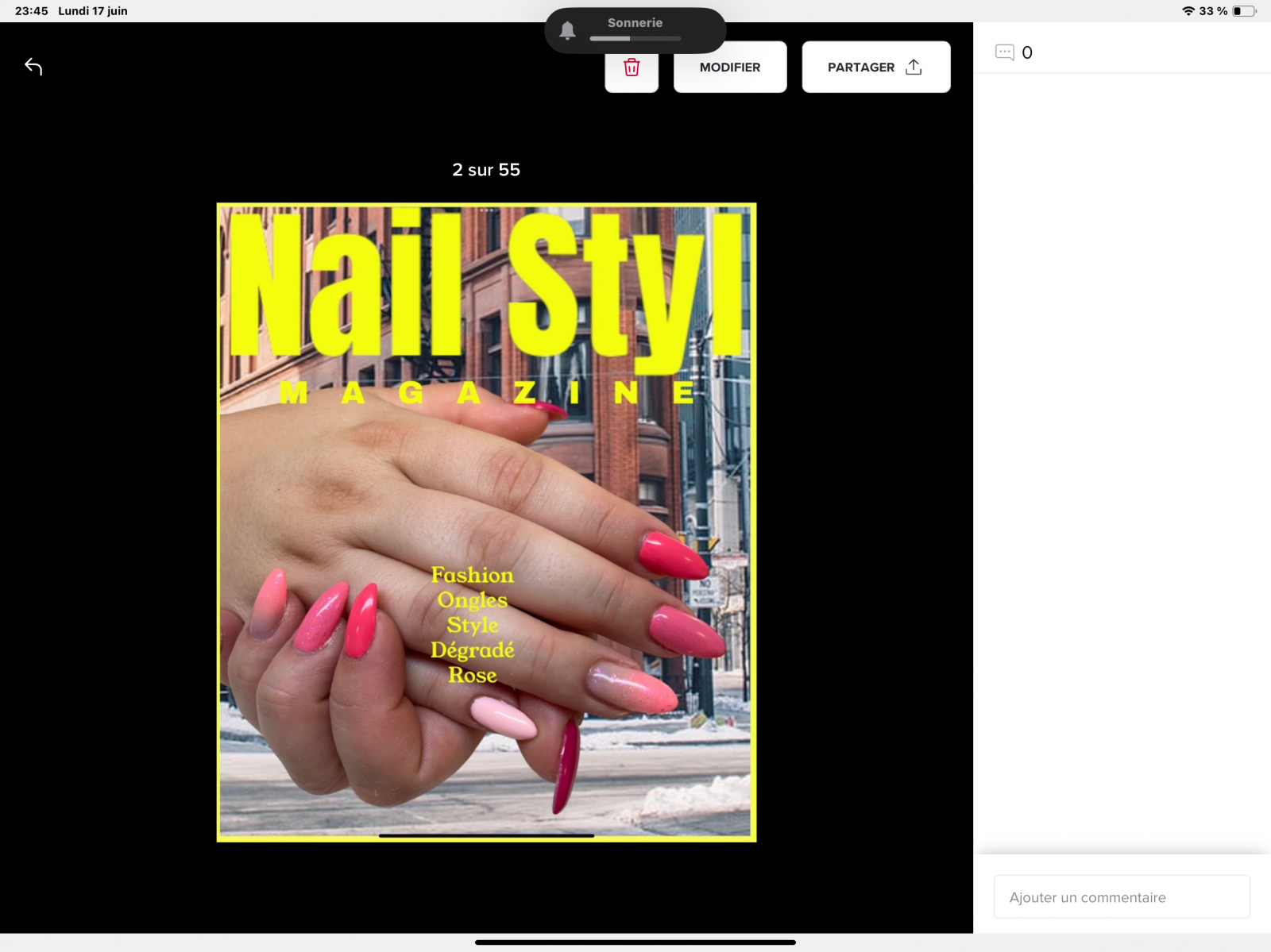1271x952 pixels.
Task: Click the comment count zero
Action: pos(1027,53)
